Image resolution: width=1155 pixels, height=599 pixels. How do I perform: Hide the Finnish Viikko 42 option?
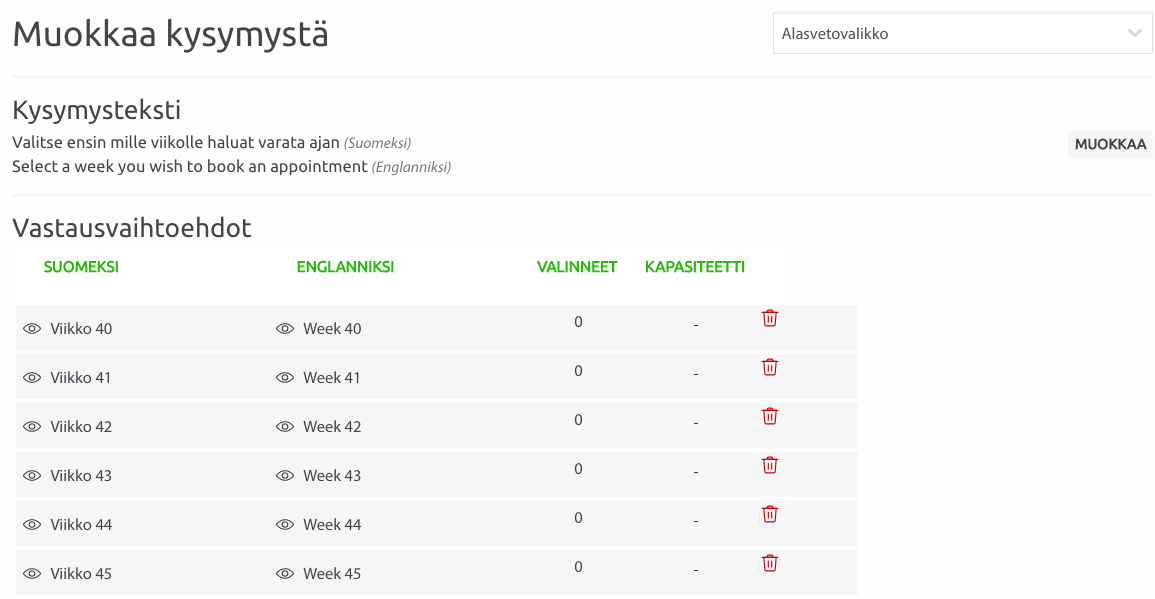coord(32,427)
